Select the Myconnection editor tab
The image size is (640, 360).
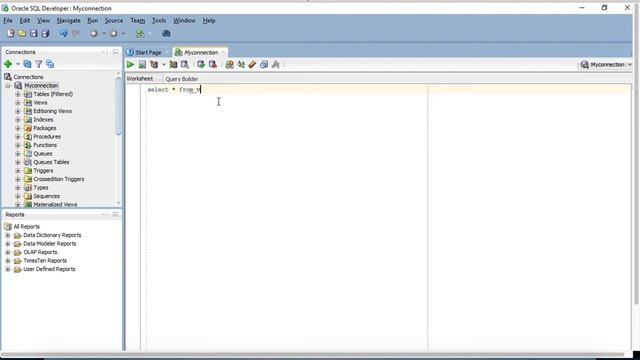201,52
